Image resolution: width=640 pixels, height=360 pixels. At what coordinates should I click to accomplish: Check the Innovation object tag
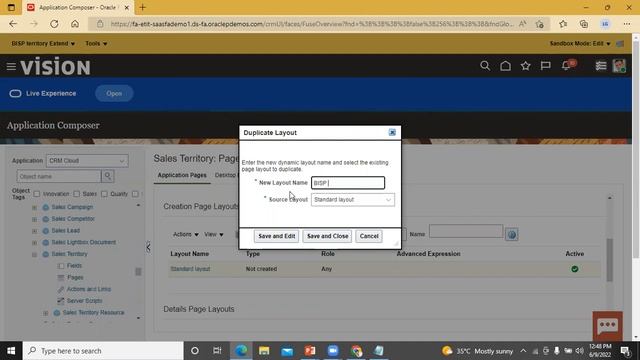(37, 194)
